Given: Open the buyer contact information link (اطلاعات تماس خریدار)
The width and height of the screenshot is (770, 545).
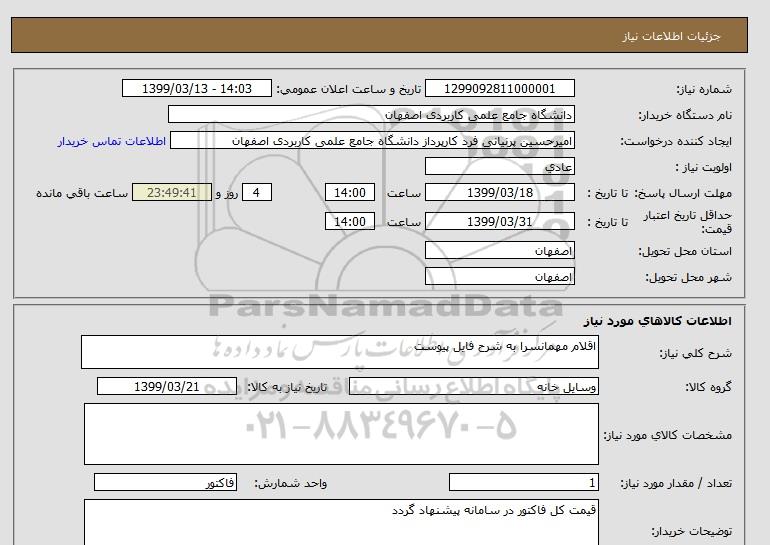Looking at the screenshot, I should [x=111, y=141].
